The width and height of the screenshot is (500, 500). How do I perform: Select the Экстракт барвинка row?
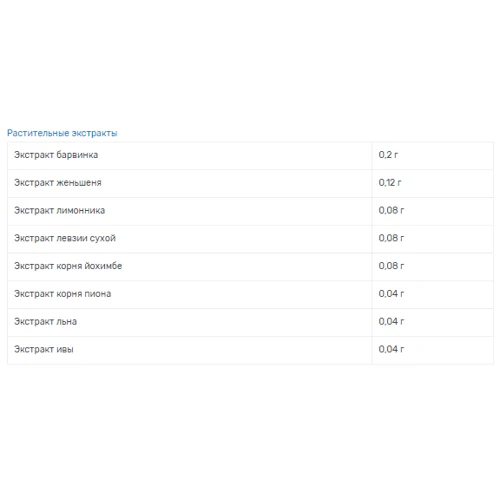point(250,155)
